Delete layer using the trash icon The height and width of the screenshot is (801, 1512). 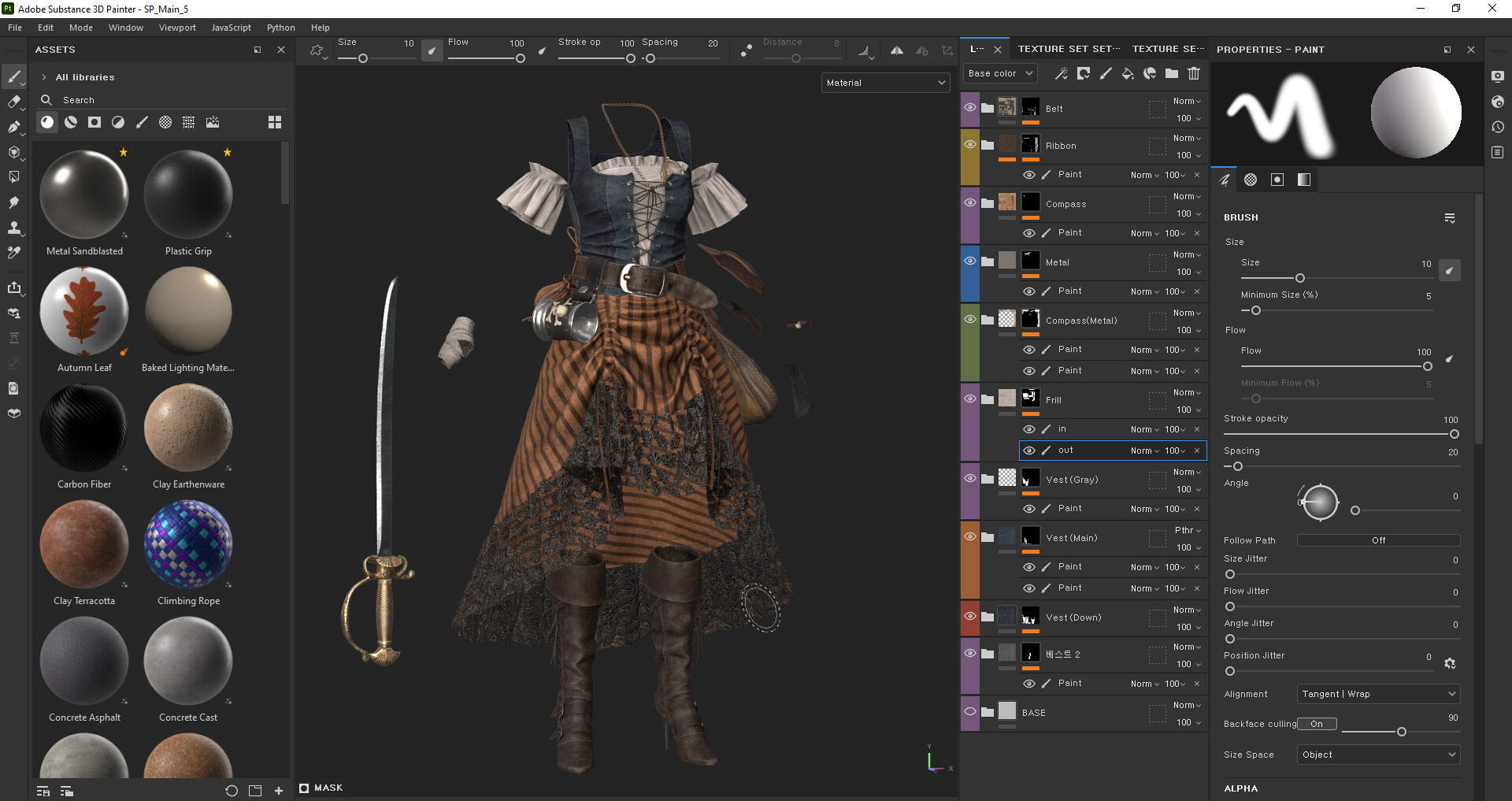click(1194, 73)
